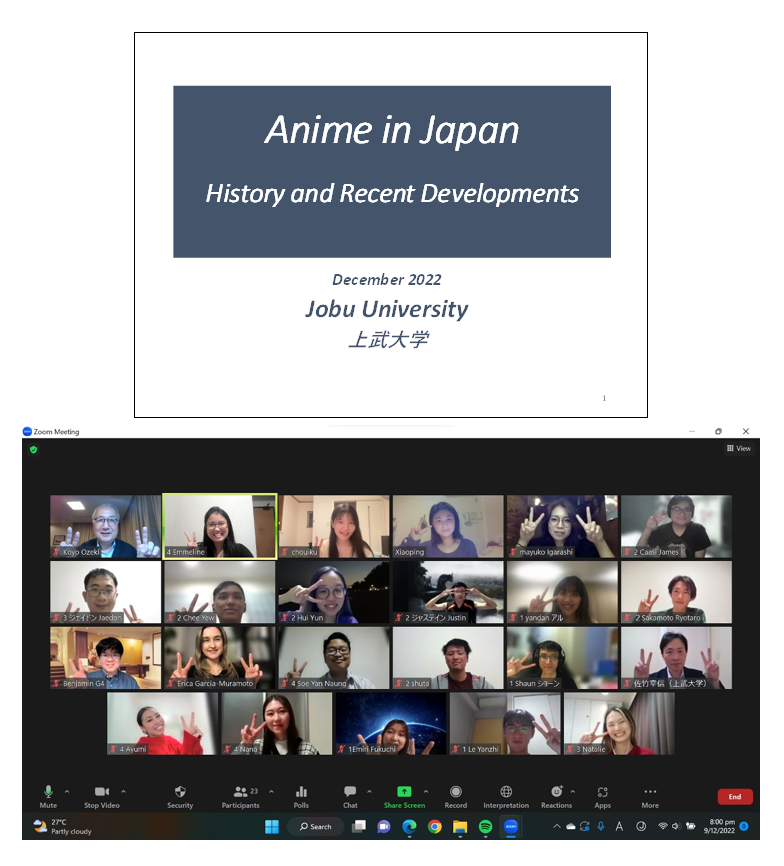Viewport: 784px width, 866px height.
Task: Open the More options menu
Action: pos(650,793)
